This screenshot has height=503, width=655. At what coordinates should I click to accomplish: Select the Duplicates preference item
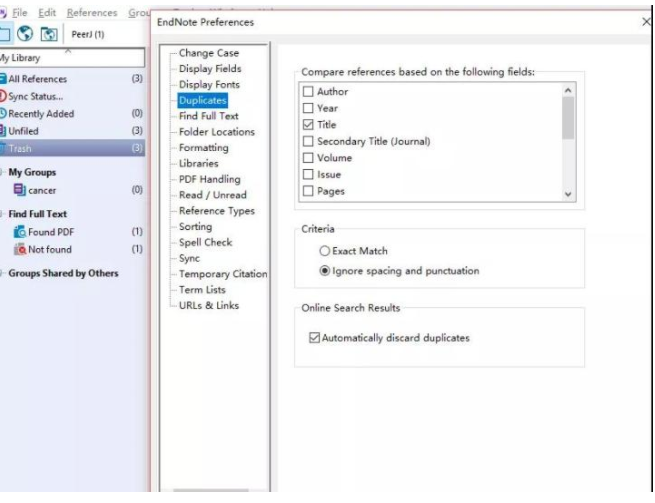[203, 100]
